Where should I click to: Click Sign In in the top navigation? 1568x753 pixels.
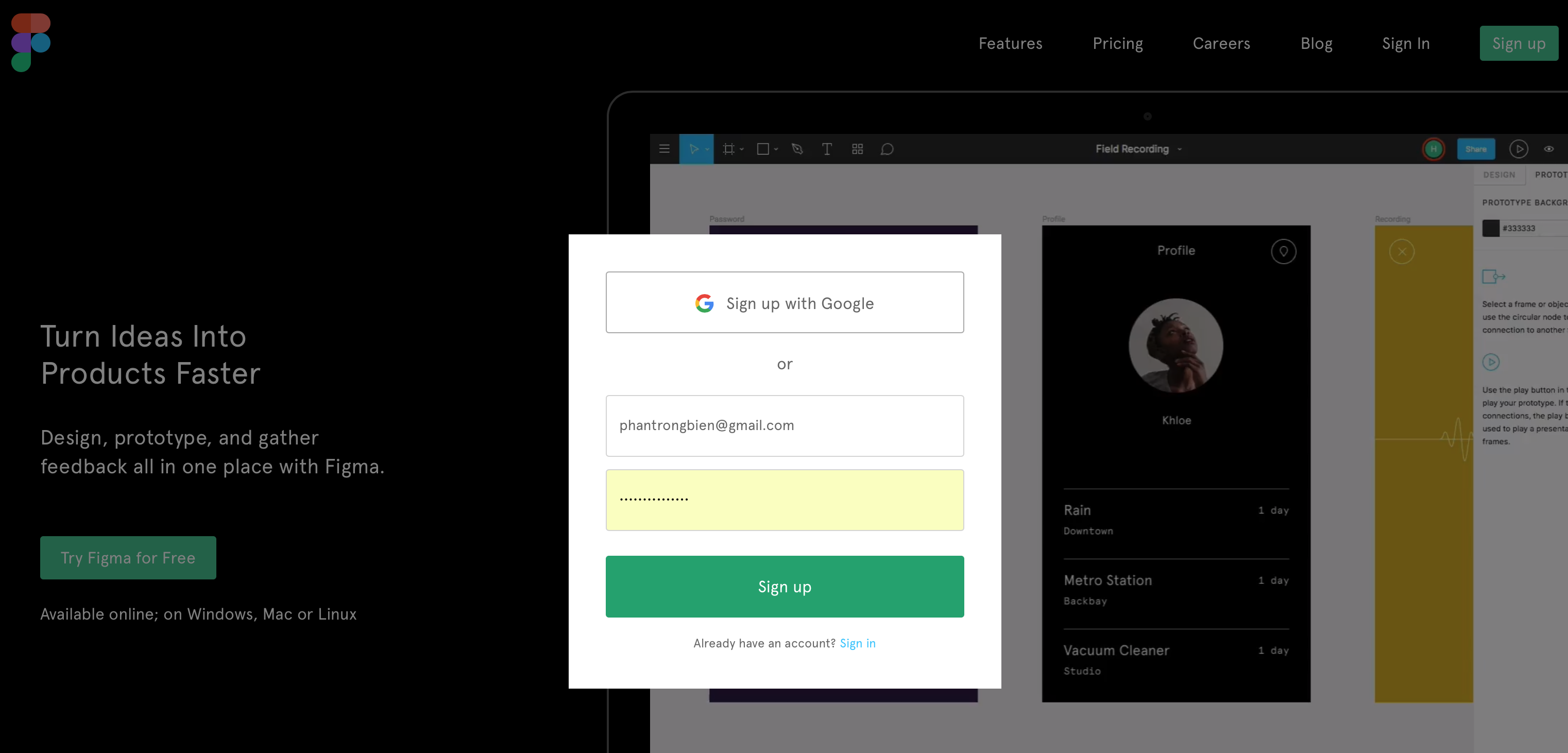(1405, 43)
